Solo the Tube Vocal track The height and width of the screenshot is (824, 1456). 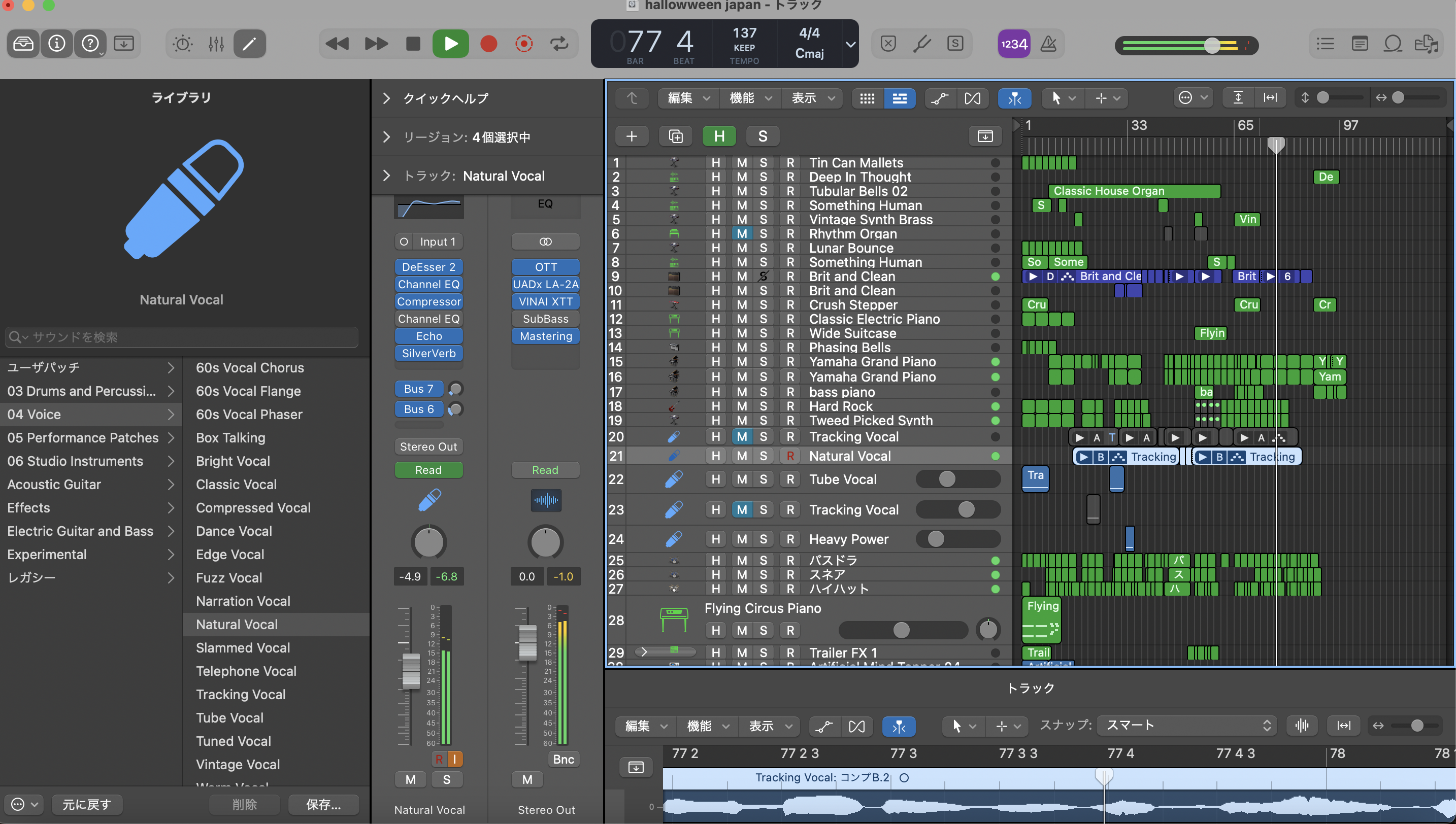pos(763,479)
